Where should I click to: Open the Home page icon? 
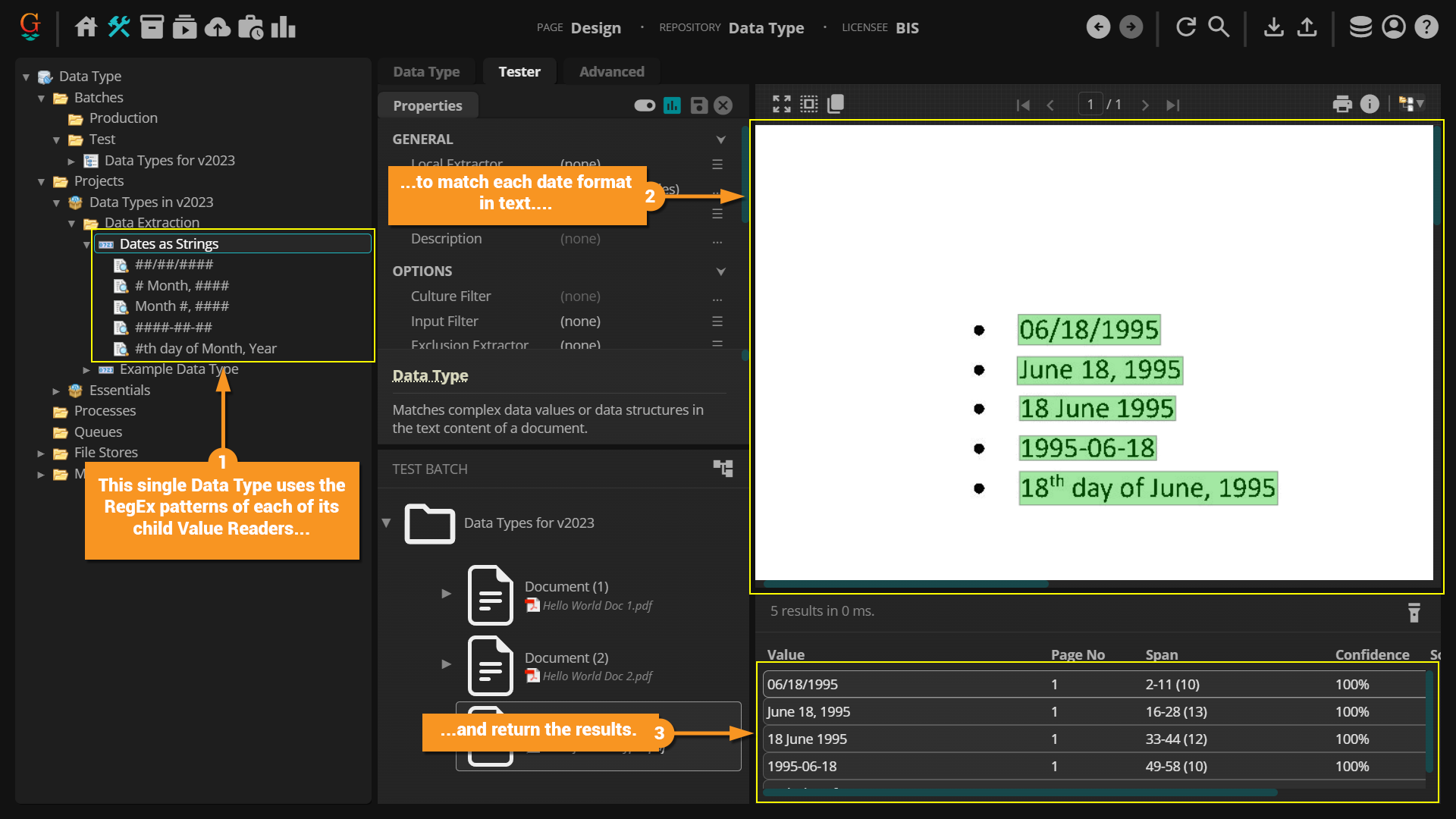pyautogui.click(x=86, y=27)
